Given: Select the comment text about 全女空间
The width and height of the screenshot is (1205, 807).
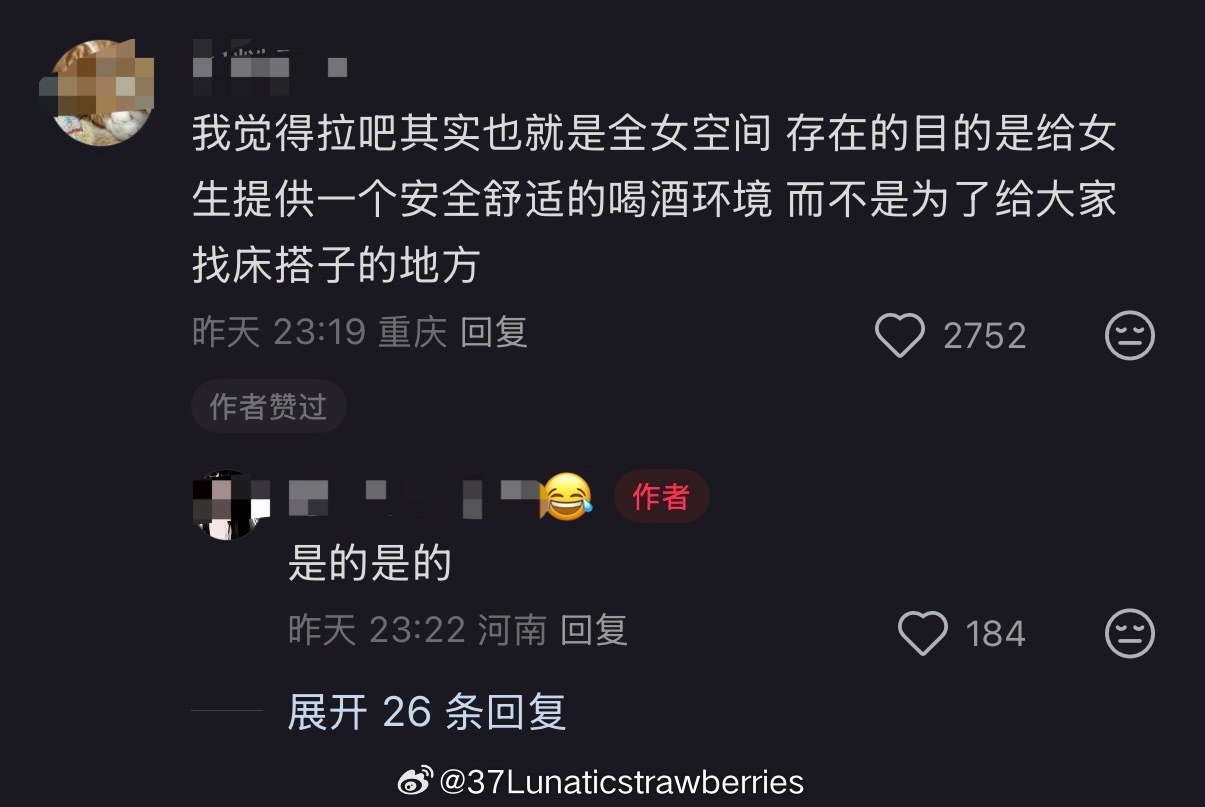Looking at the screenshot, I should [x=654, y=199].
